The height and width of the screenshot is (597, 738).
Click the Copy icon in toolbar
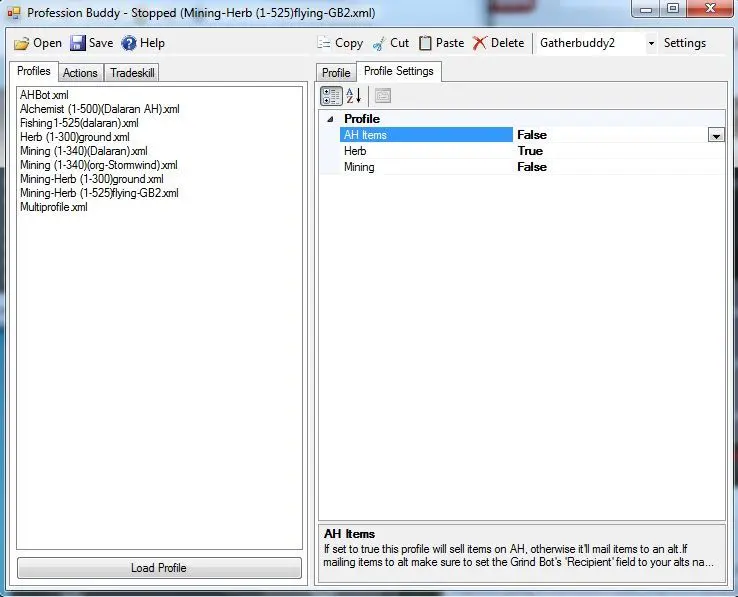(324, 43)
